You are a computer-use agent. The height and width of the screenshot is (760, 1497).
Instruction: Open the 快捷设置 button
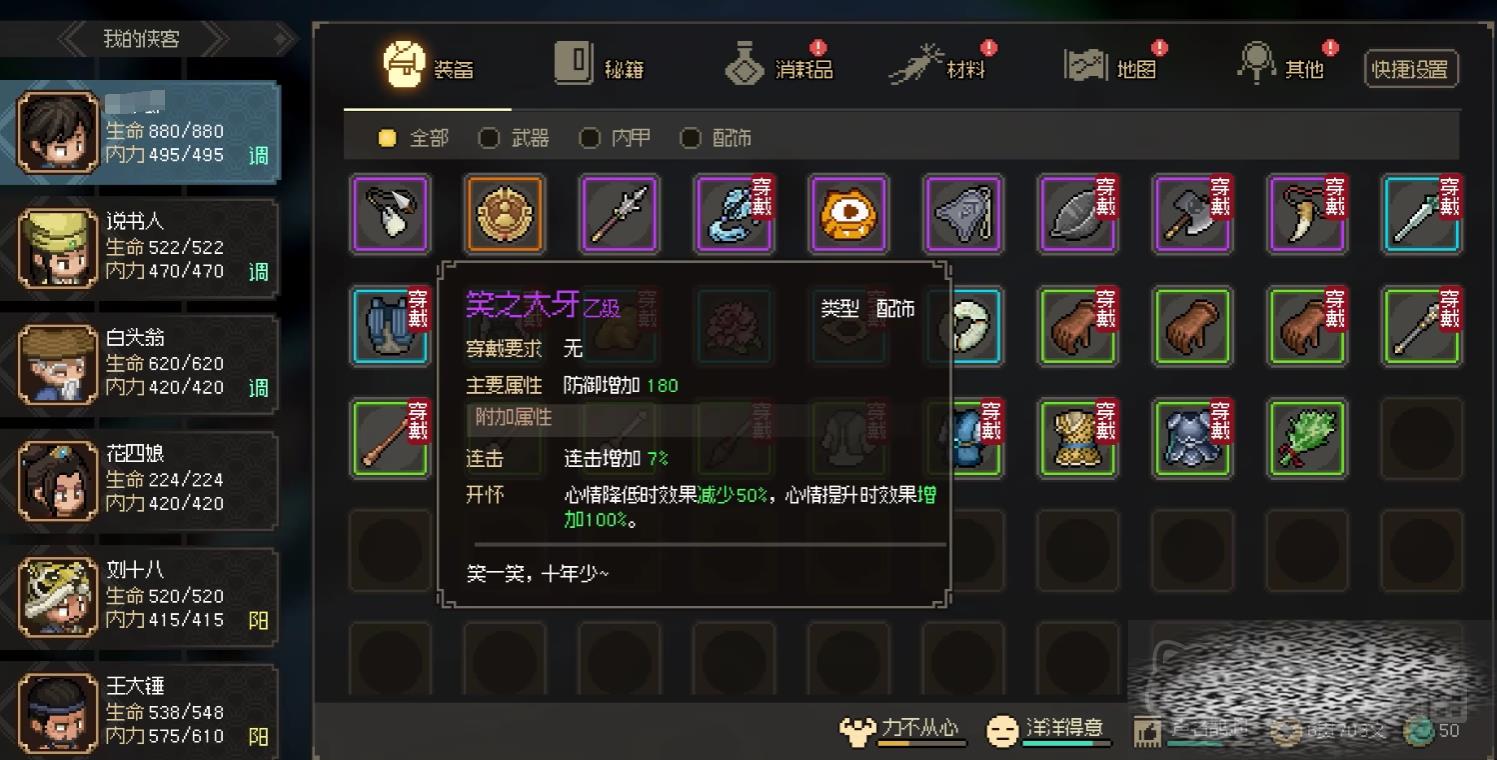coord(1411,69)
